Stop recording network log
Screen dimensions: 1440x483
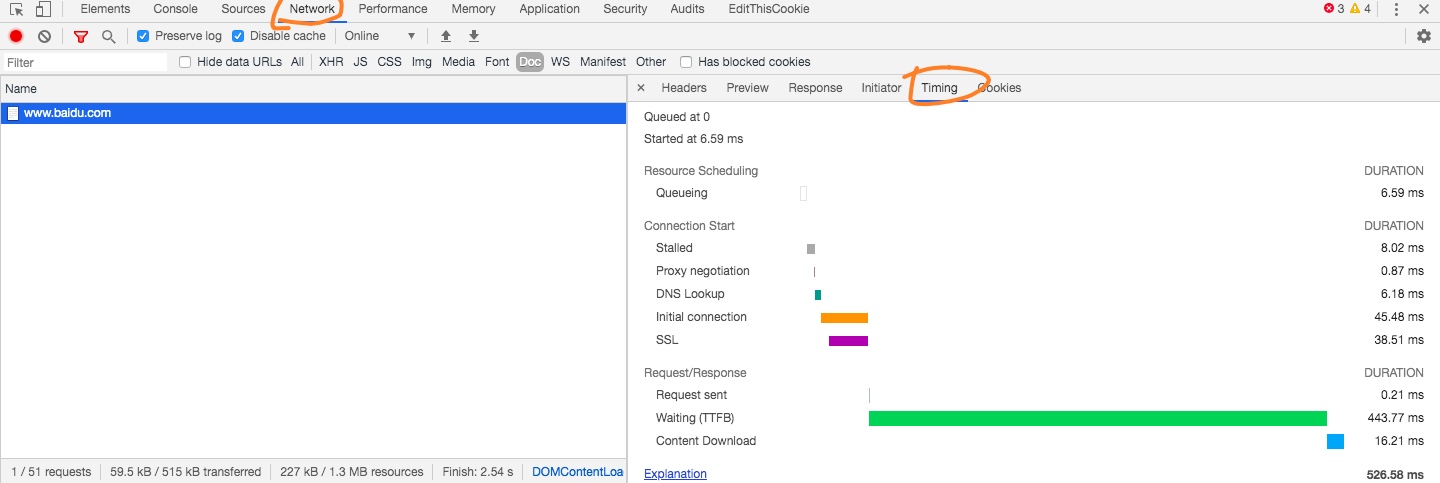16,36
